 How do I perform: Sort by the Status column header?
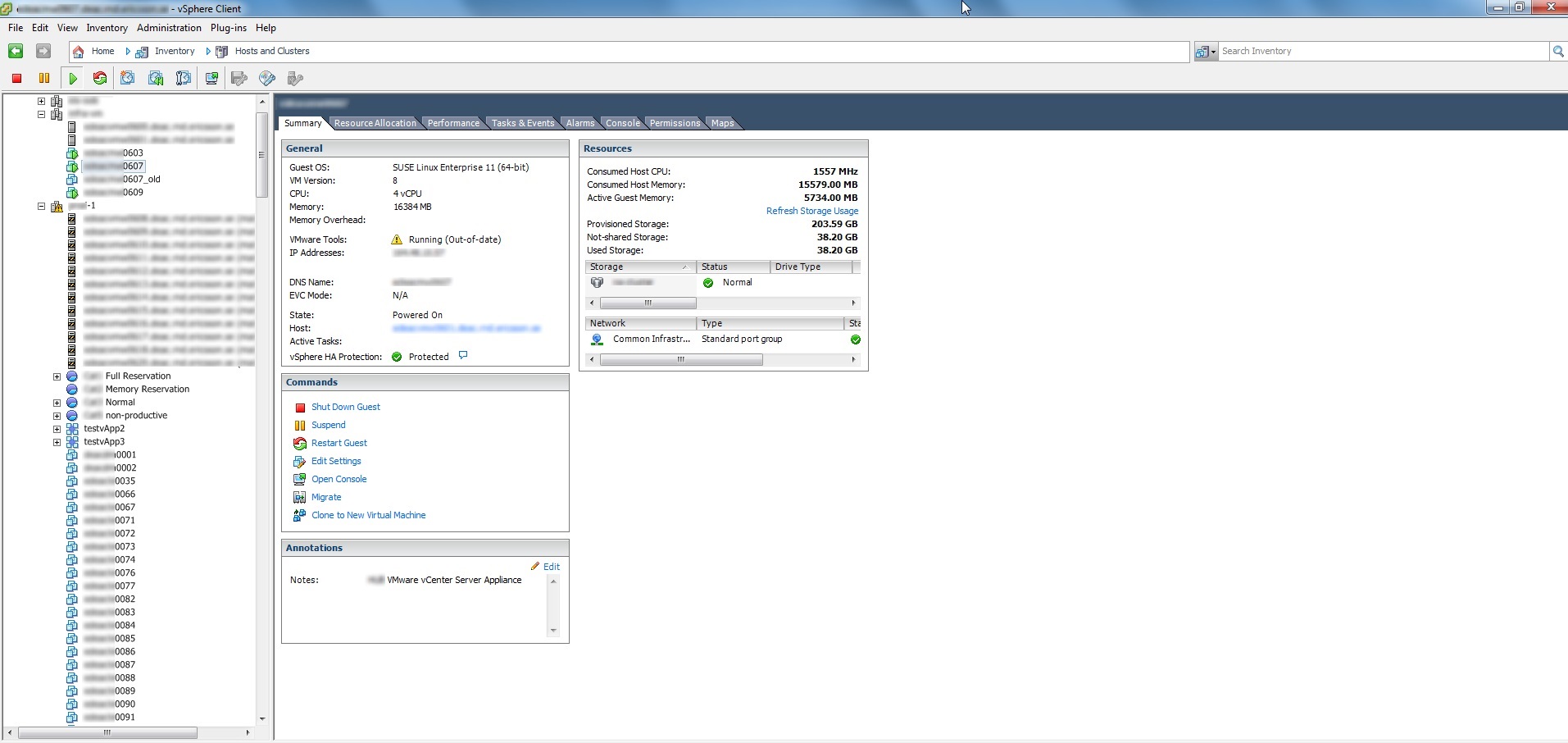(734, 267)
